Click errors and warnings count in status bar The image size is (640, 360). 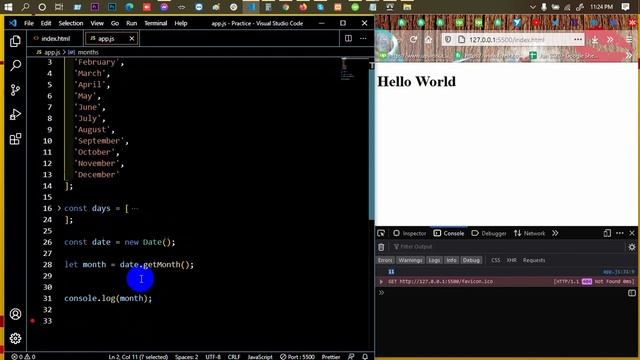(23, 356)
